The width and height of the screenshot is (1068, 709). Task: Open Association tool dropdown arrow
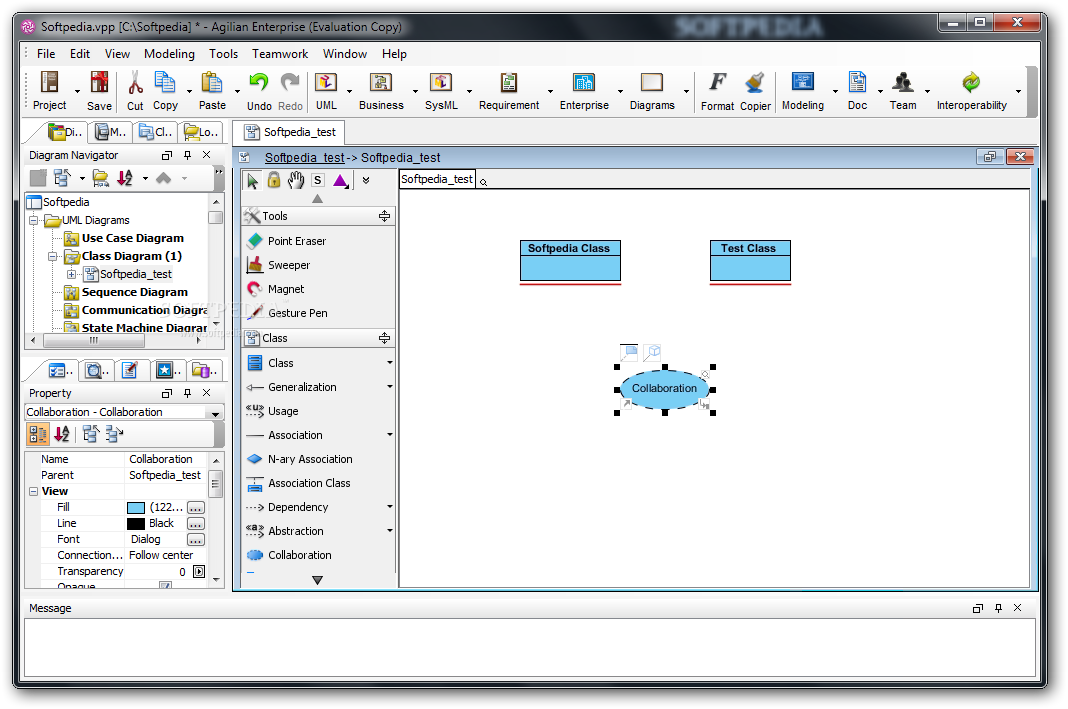point(390,435)
